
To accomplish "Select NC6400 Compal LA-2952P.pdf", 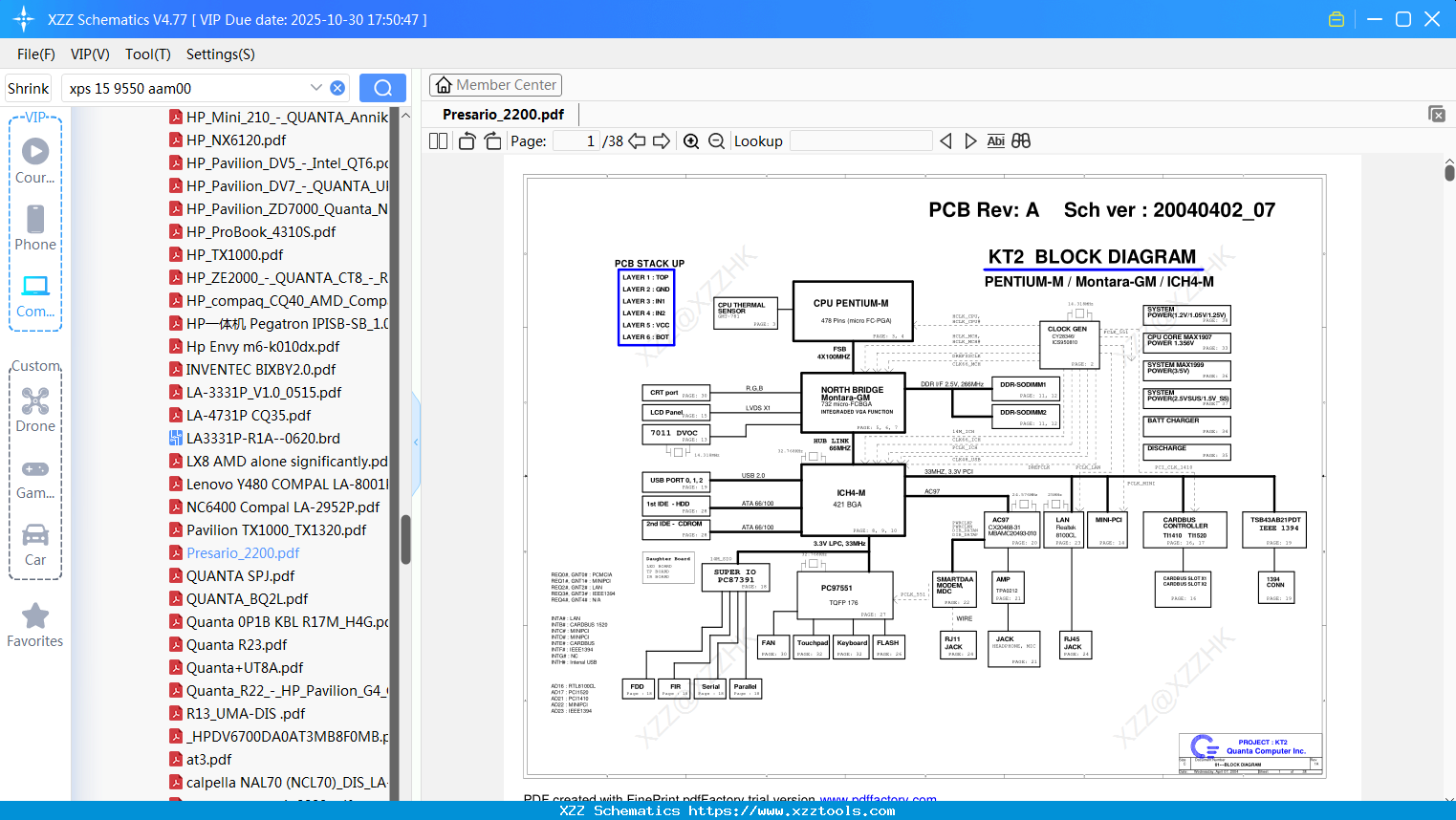I will tap(283, 507).
